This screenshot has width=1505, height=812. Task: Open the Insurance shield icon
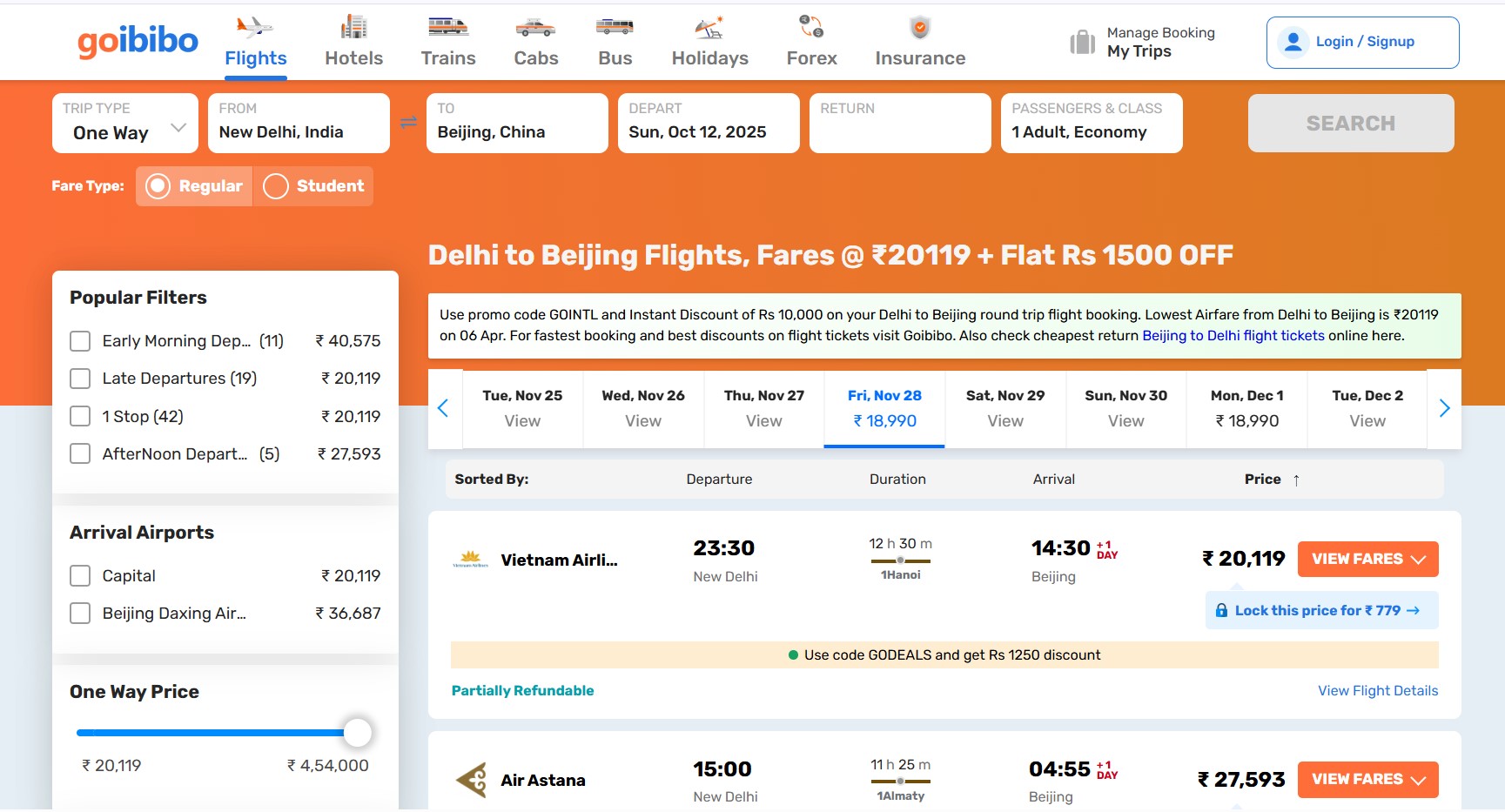[920, 27]
